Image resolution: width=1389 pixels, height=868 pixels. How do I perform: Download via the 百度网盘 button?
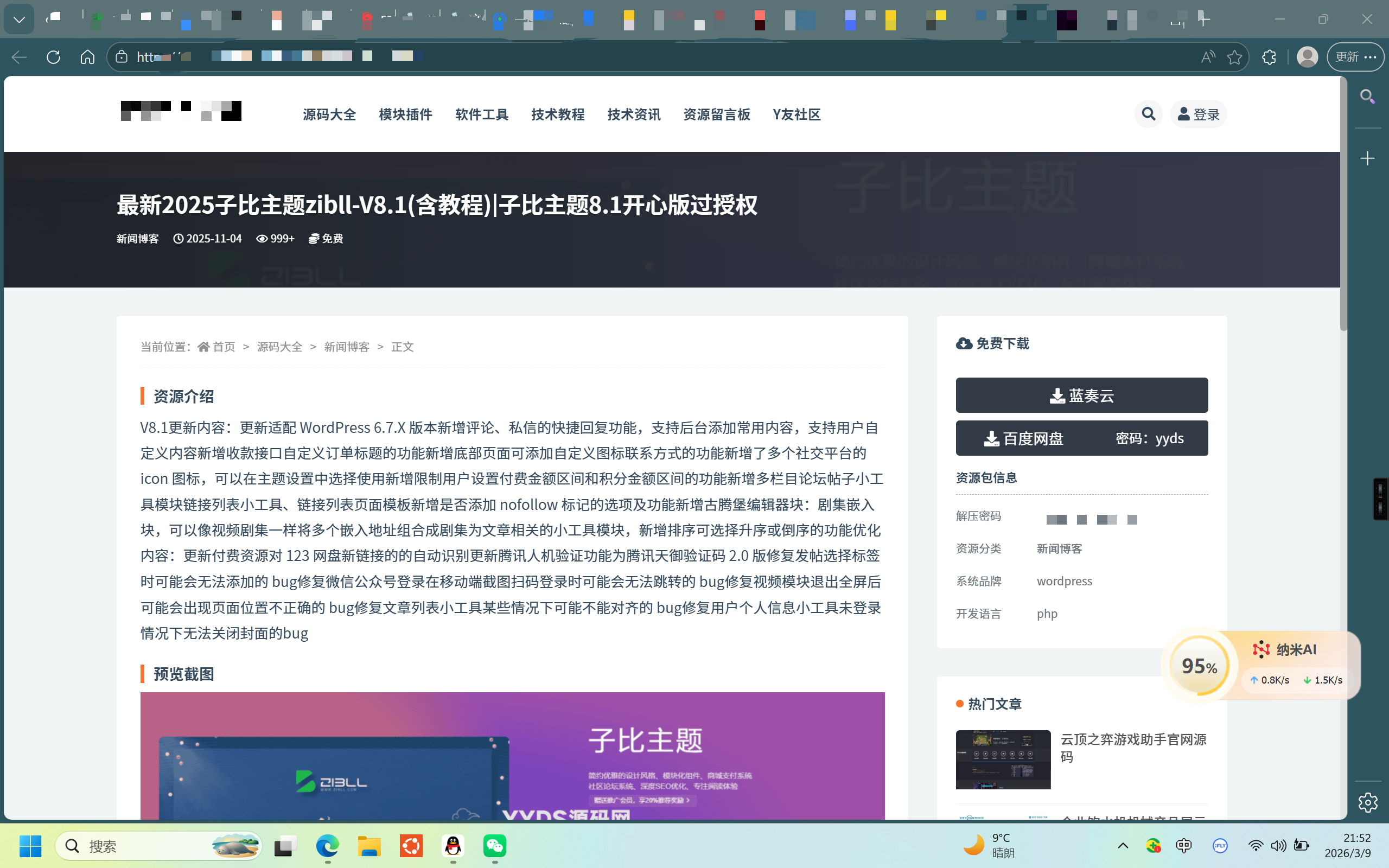point(1081,438)
